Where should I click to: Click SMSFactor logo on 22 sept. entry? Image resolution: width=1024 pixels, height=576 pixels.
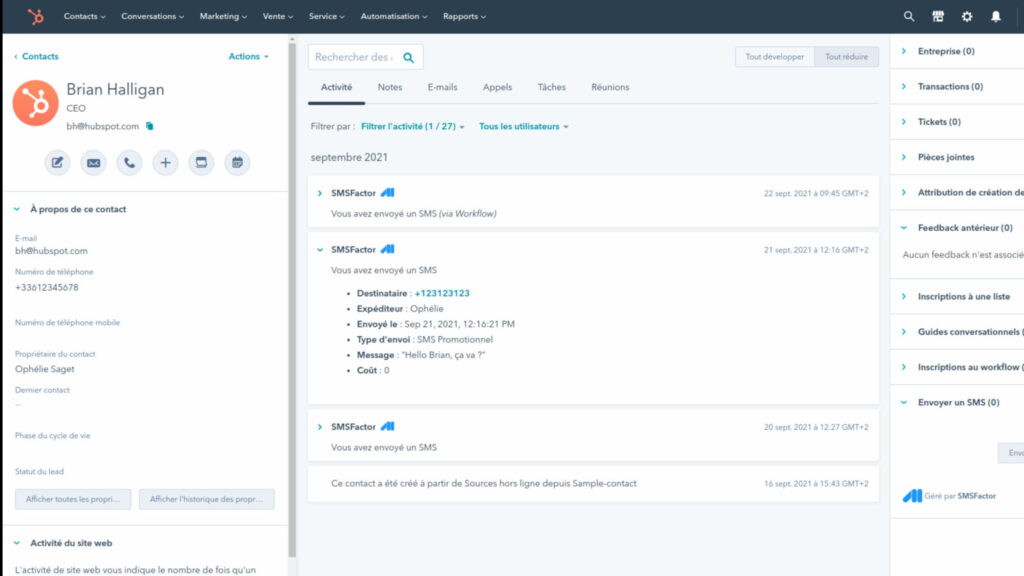(387, 193)
